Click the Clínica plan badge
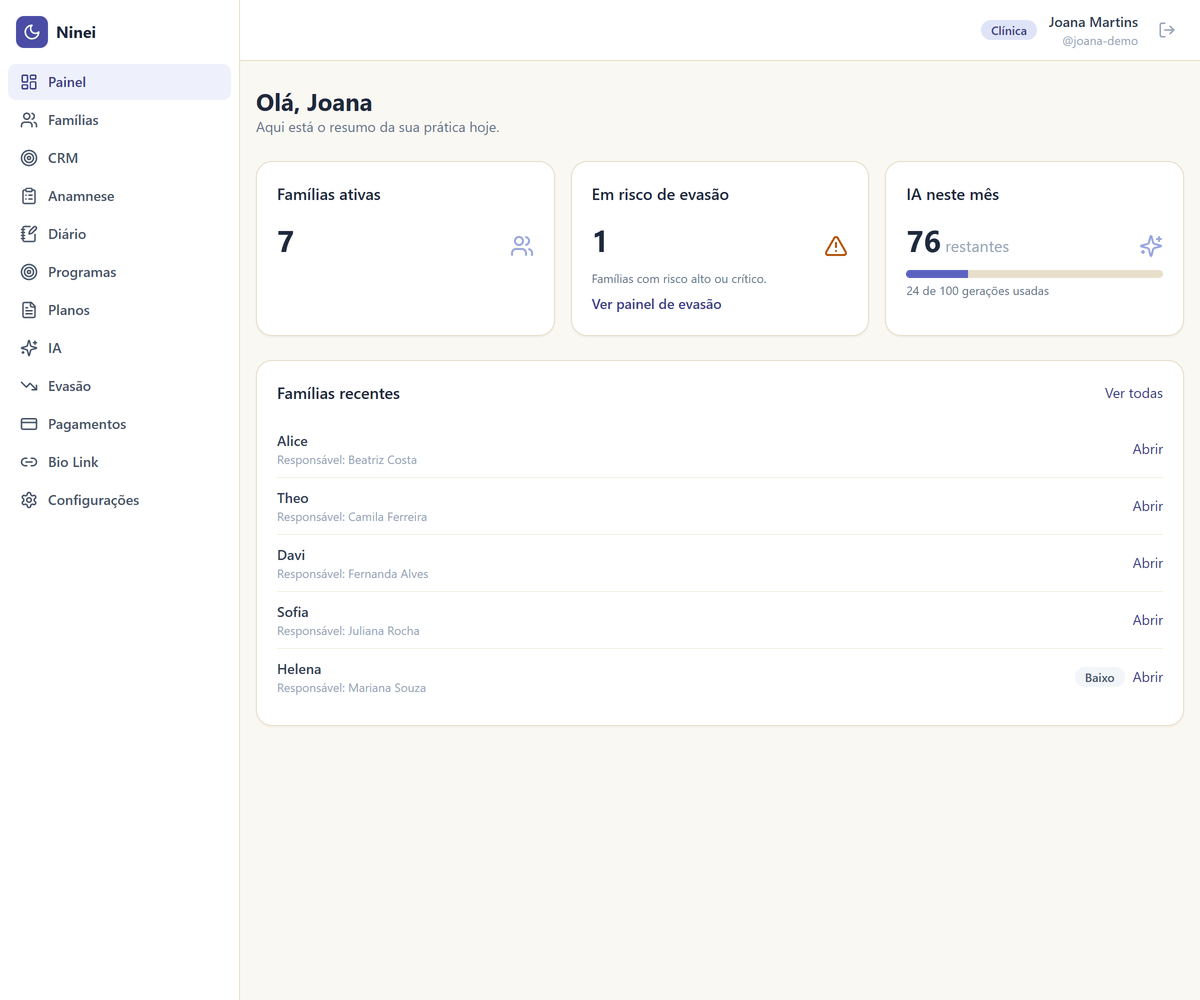1200x1000 pixels. pyautogui.click(x=1009, y=30)
